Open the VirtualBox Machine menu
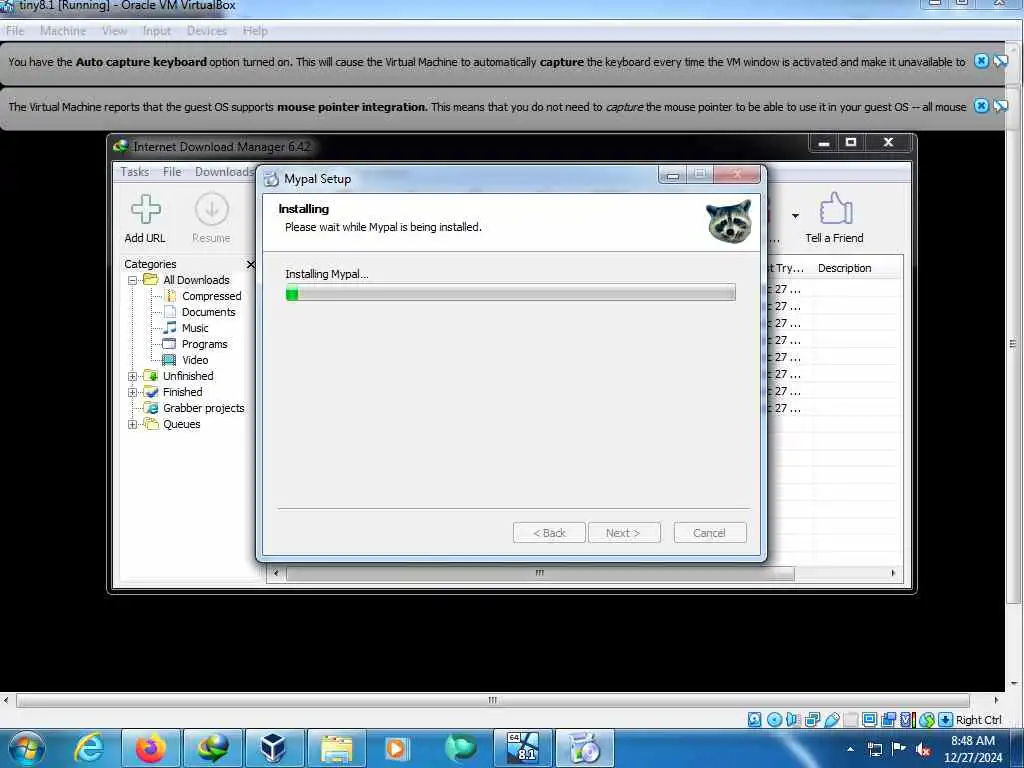 pos(63,31)
